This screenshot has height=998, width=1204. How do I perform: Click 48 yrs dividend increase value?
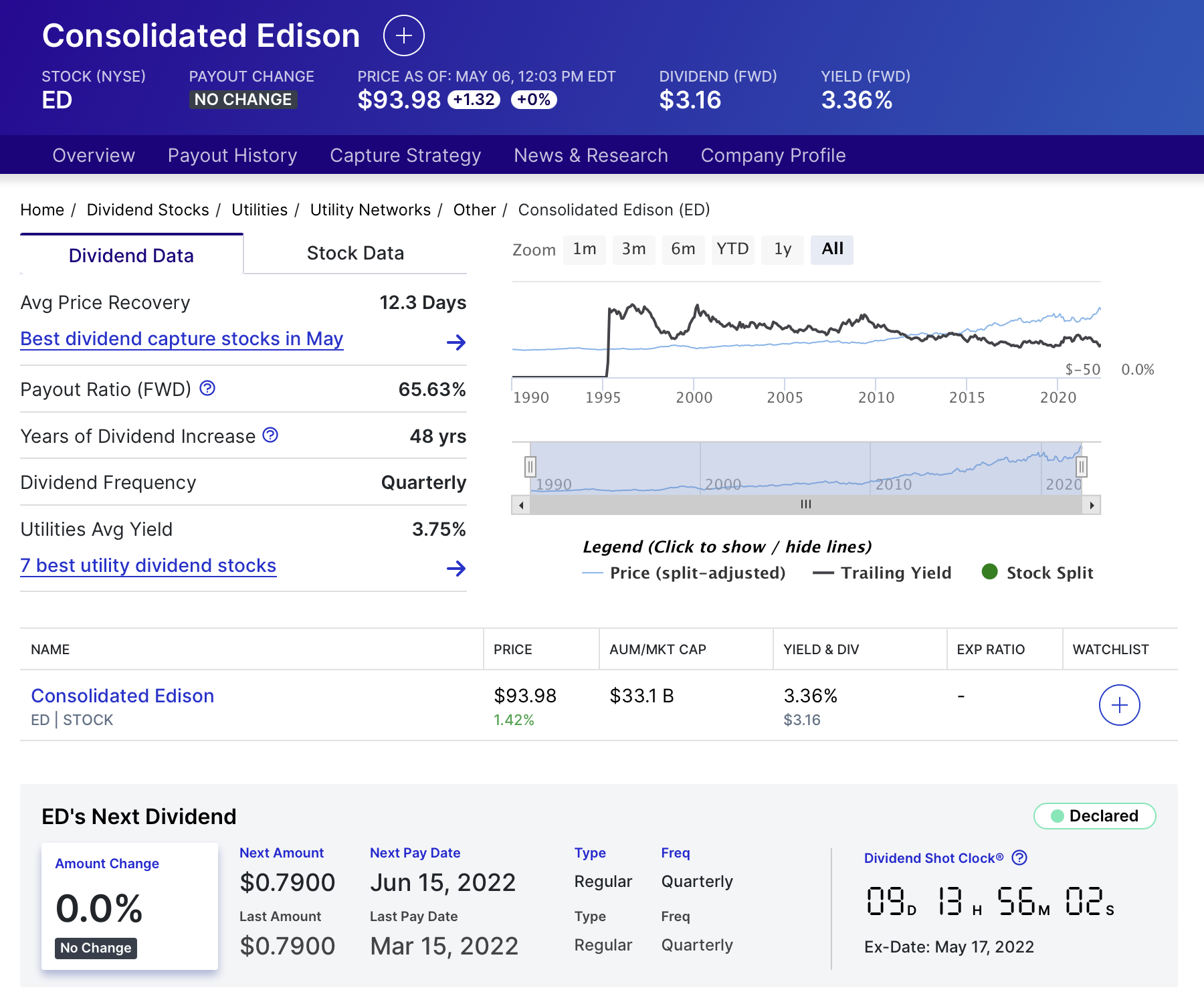tap(438, 436)
